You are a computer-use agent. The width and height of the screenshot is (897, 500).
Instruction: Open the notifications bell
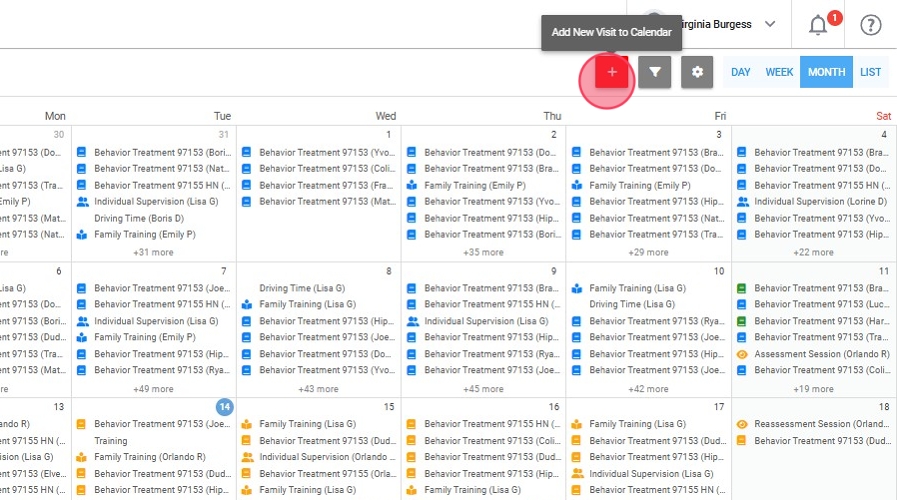click(818, 25)
